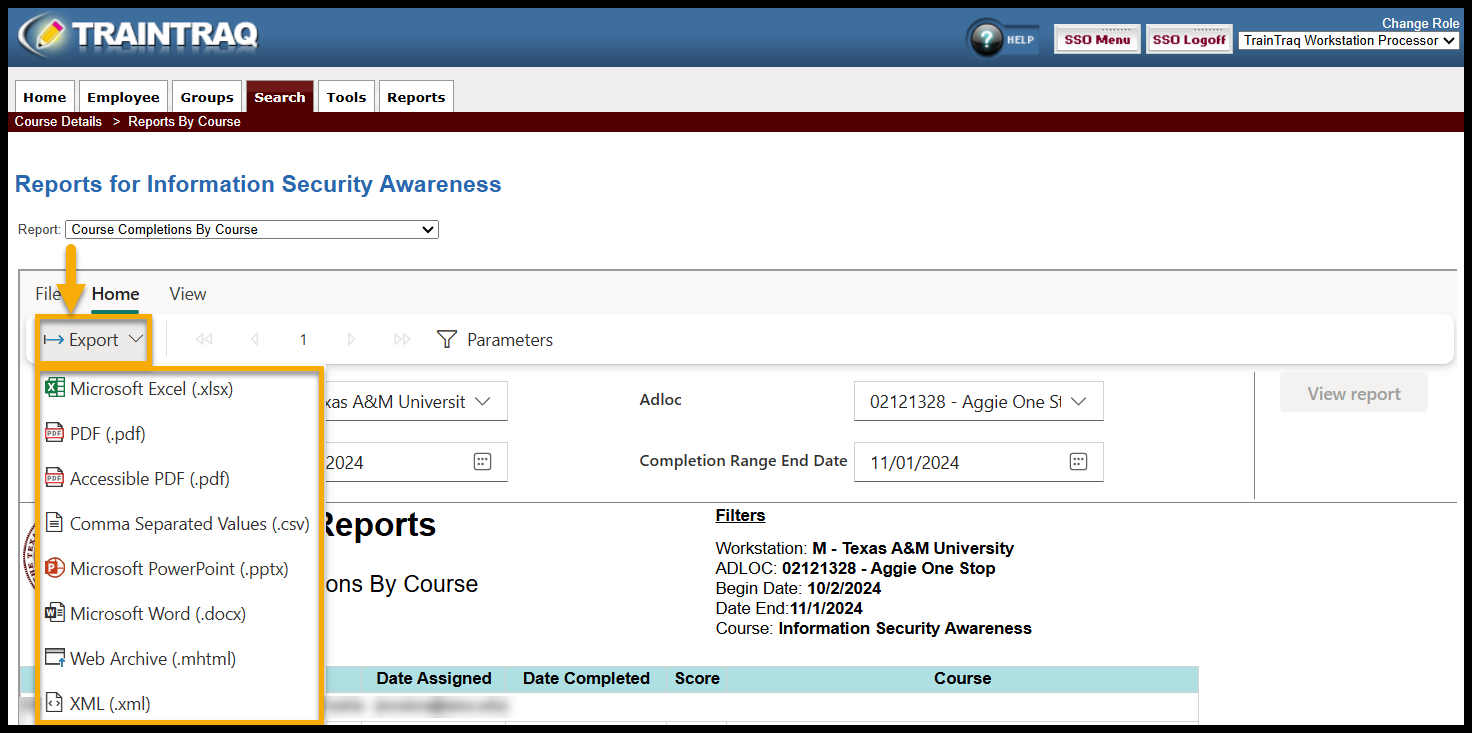1472x733 pixels.
Task: Click the SSO Logoff button
Action: pos(1188,40)
